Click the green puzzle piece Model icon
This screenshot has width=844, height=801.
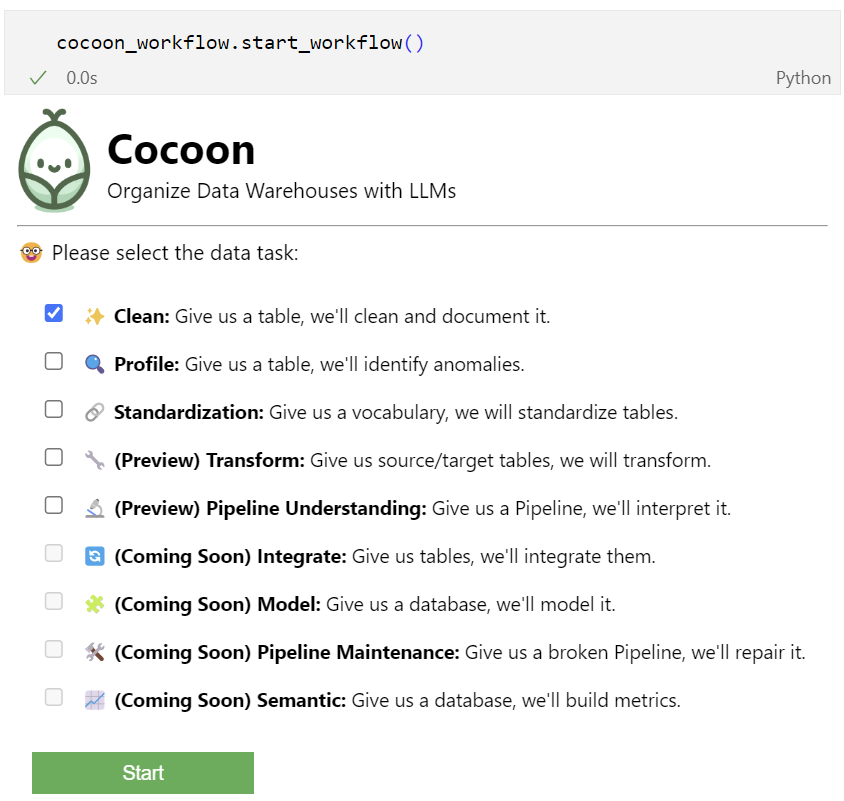(x=95, y=604)
